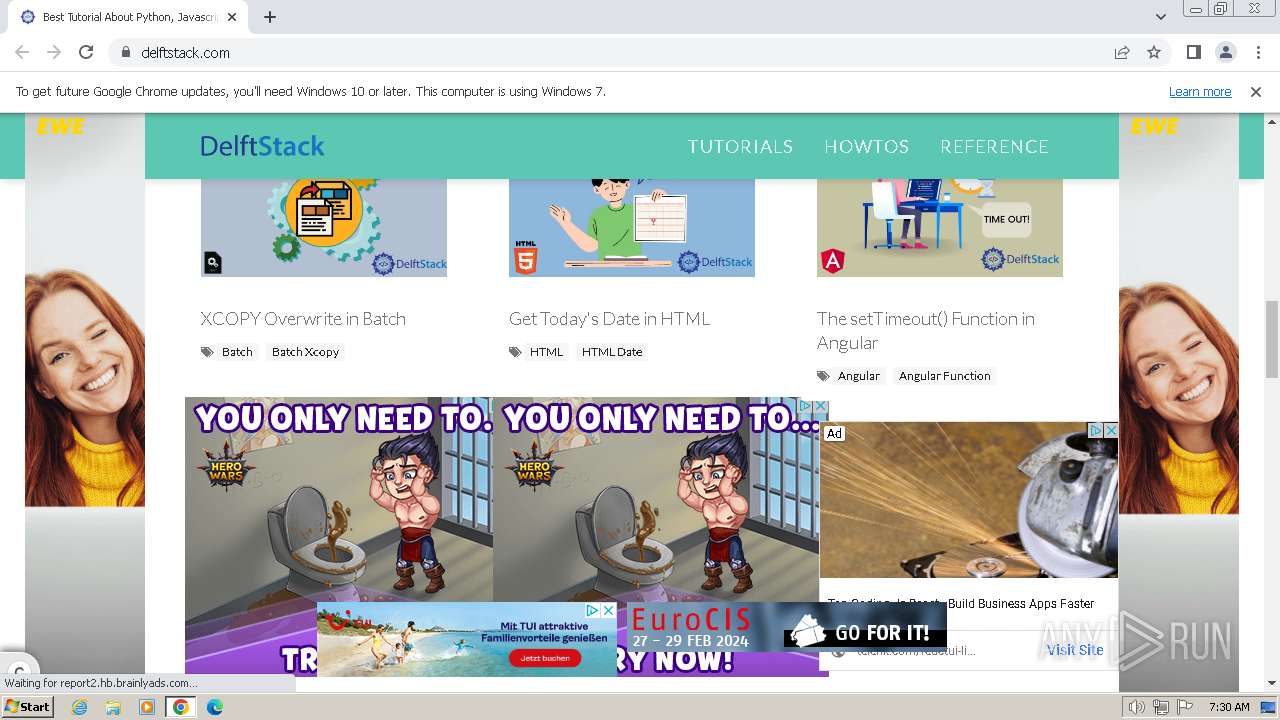Click the Visit Site ad link
This screenshot has width=1280, height=720.
[1075, 649]
